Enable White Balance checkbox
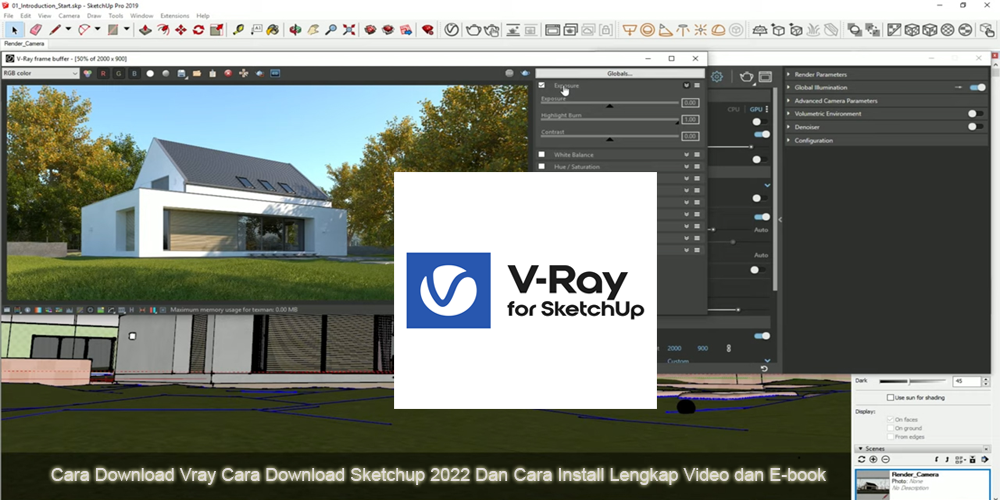This screenshot has width=1000, height=500. tap(541, 154)
